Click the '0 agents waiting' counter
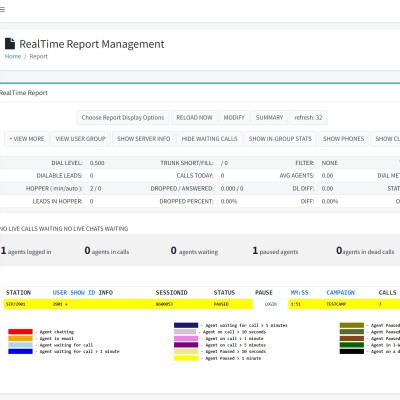This screenshot has width=400, height=400. point(194,251)
